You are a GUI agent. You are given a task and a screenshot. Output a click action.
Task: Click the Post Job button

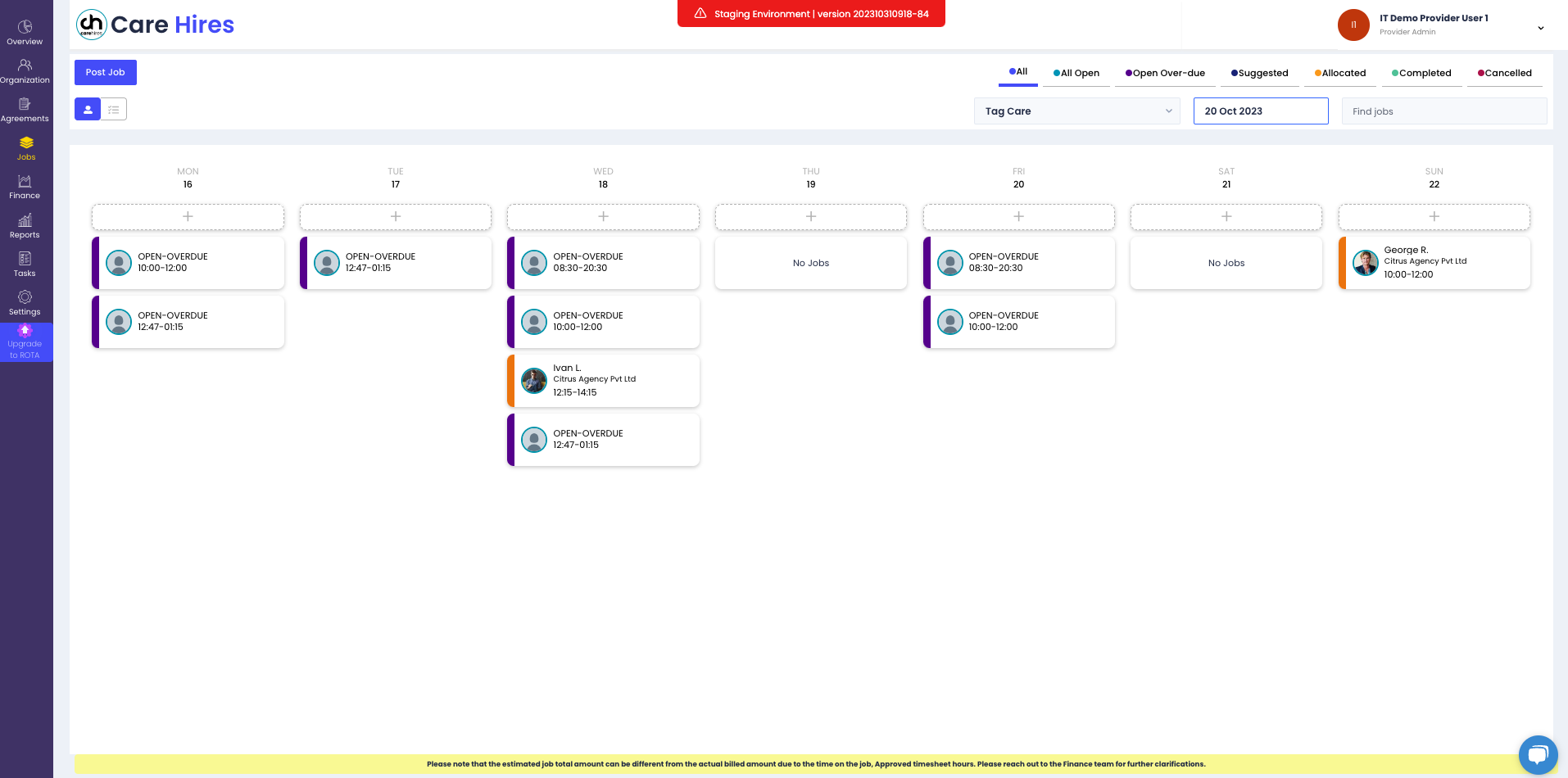pos(106,72)
